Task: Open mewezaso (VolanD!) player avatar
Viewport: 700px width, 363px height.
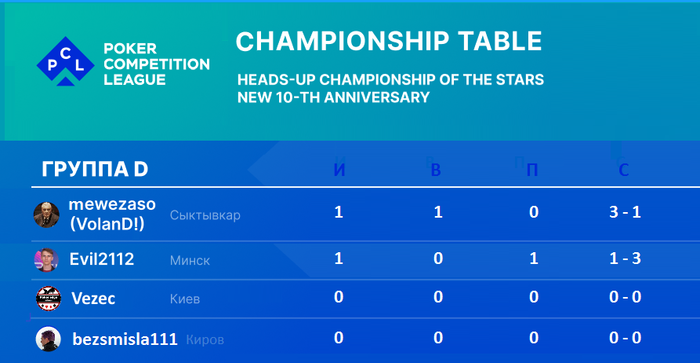Action: click(x=46, y=215)
